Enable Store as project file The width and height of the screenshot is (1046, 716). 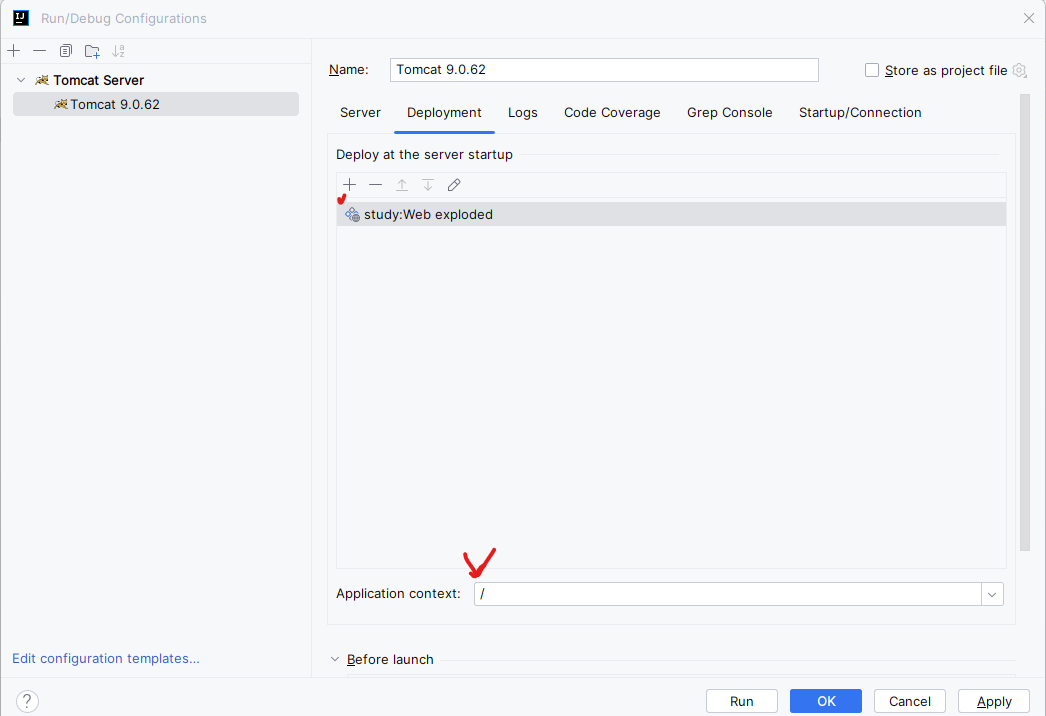pyautogui.click(x=872, y=70)
